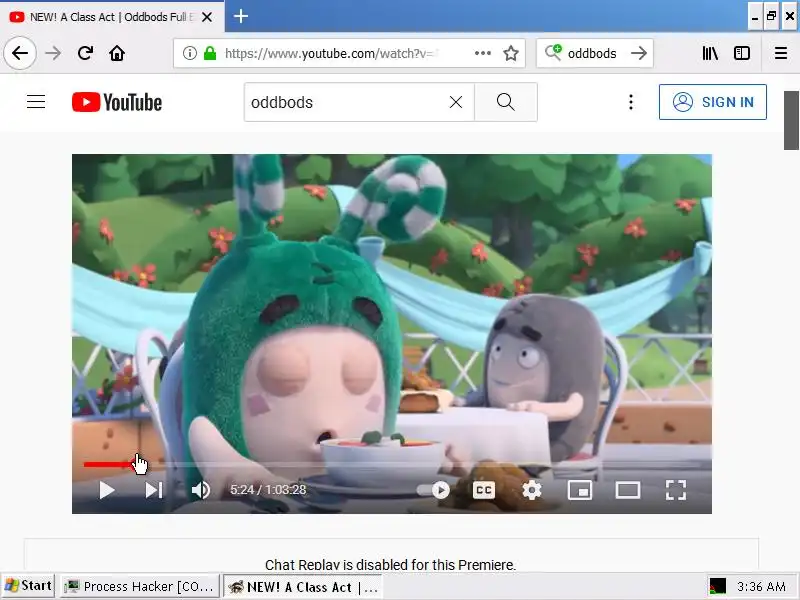Open the Library bookmarks icon
Screen dimensions: 800x600
tap(710, 53)
